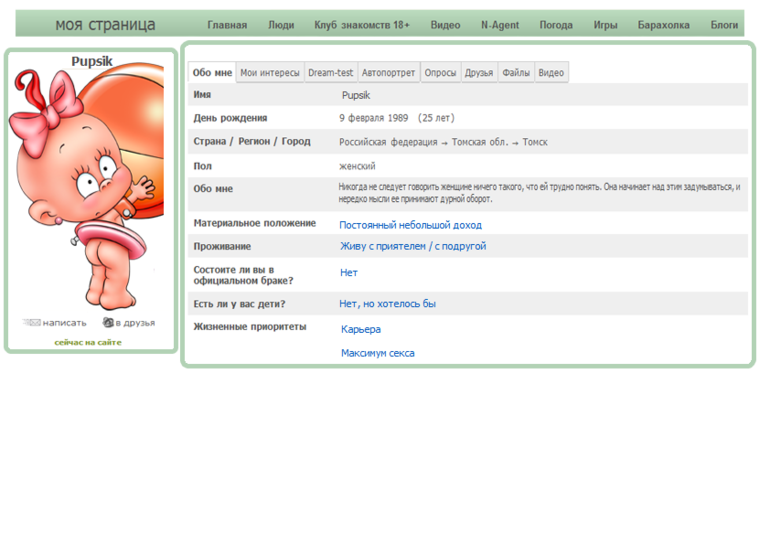This screenshot has height=544, width=770.
Task: Open Клуб знакомств 18+ in the navigation bar
Action: 362,25
